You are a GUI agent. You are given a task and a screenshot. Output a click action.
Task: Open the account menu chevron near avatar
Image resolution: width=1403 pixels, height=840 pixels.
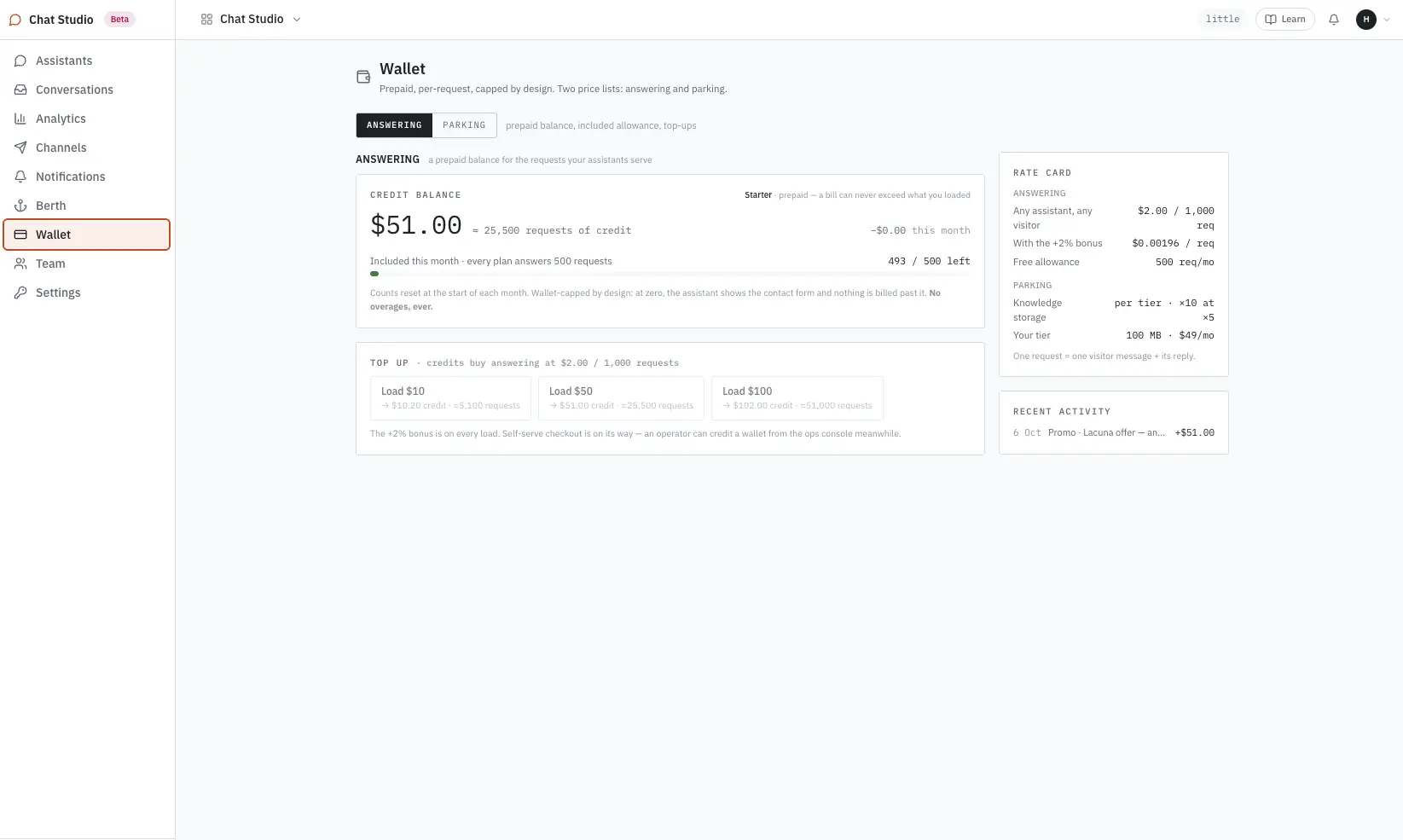point(1387,20)
